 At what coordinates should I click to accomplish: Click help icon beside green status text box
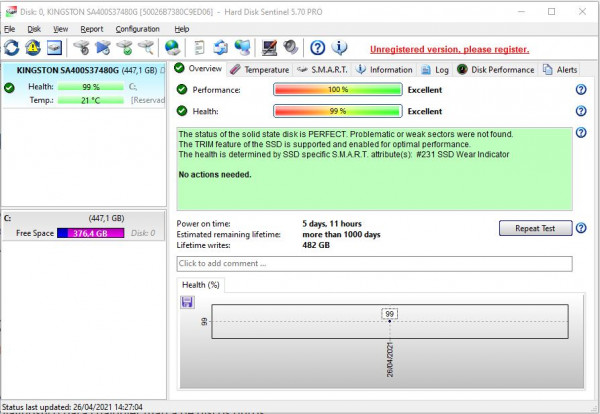tap(581, 133)
